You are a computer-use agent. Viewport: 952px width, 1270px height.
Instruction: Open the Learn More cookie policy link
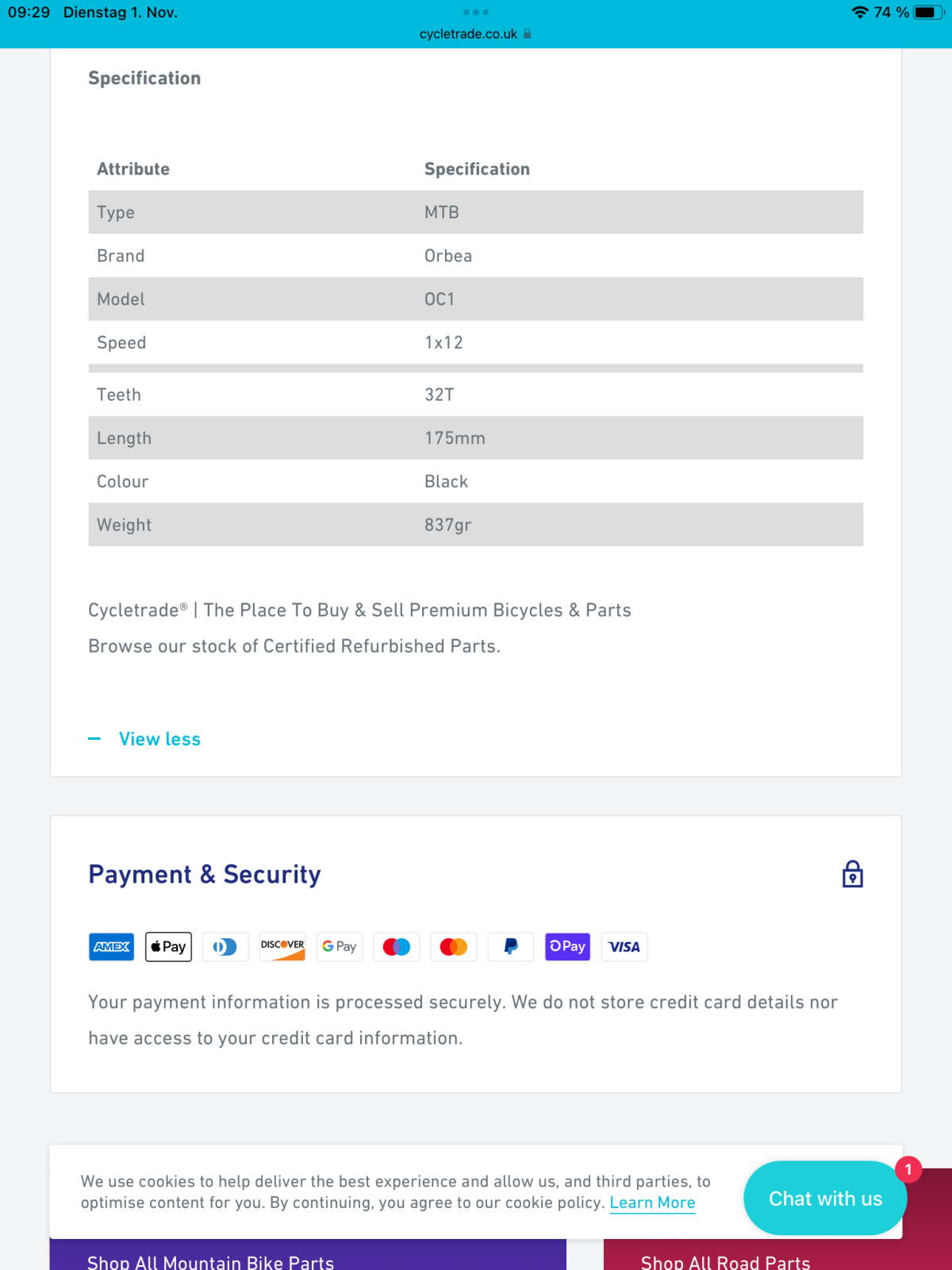coord(652,1203)
